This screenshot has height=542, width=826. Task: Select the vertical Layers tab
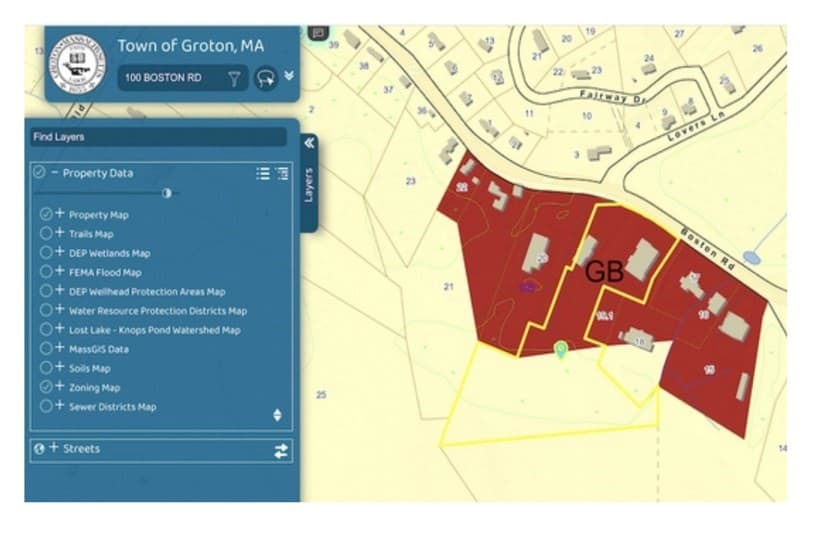point(309,185)
